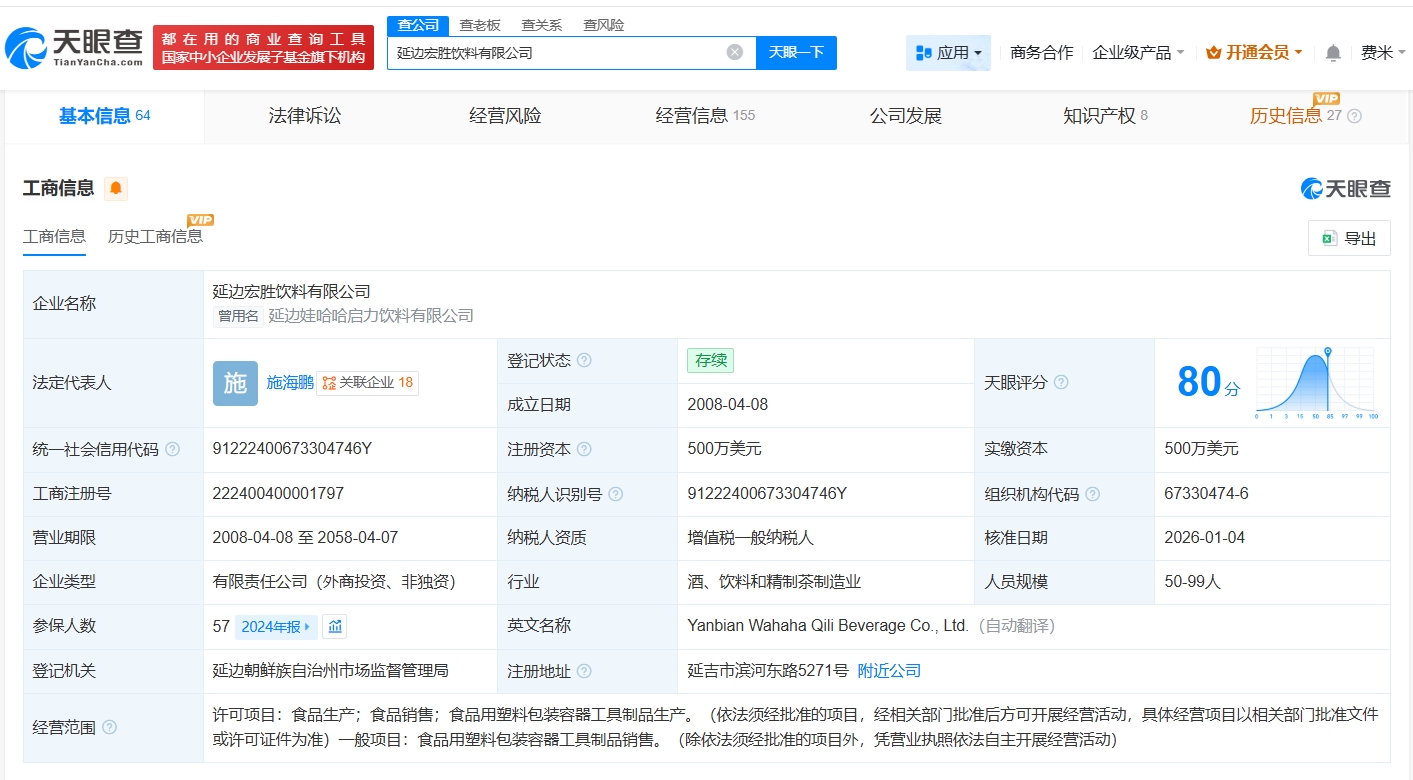Click the 导出 export button

coord(1349,238)
